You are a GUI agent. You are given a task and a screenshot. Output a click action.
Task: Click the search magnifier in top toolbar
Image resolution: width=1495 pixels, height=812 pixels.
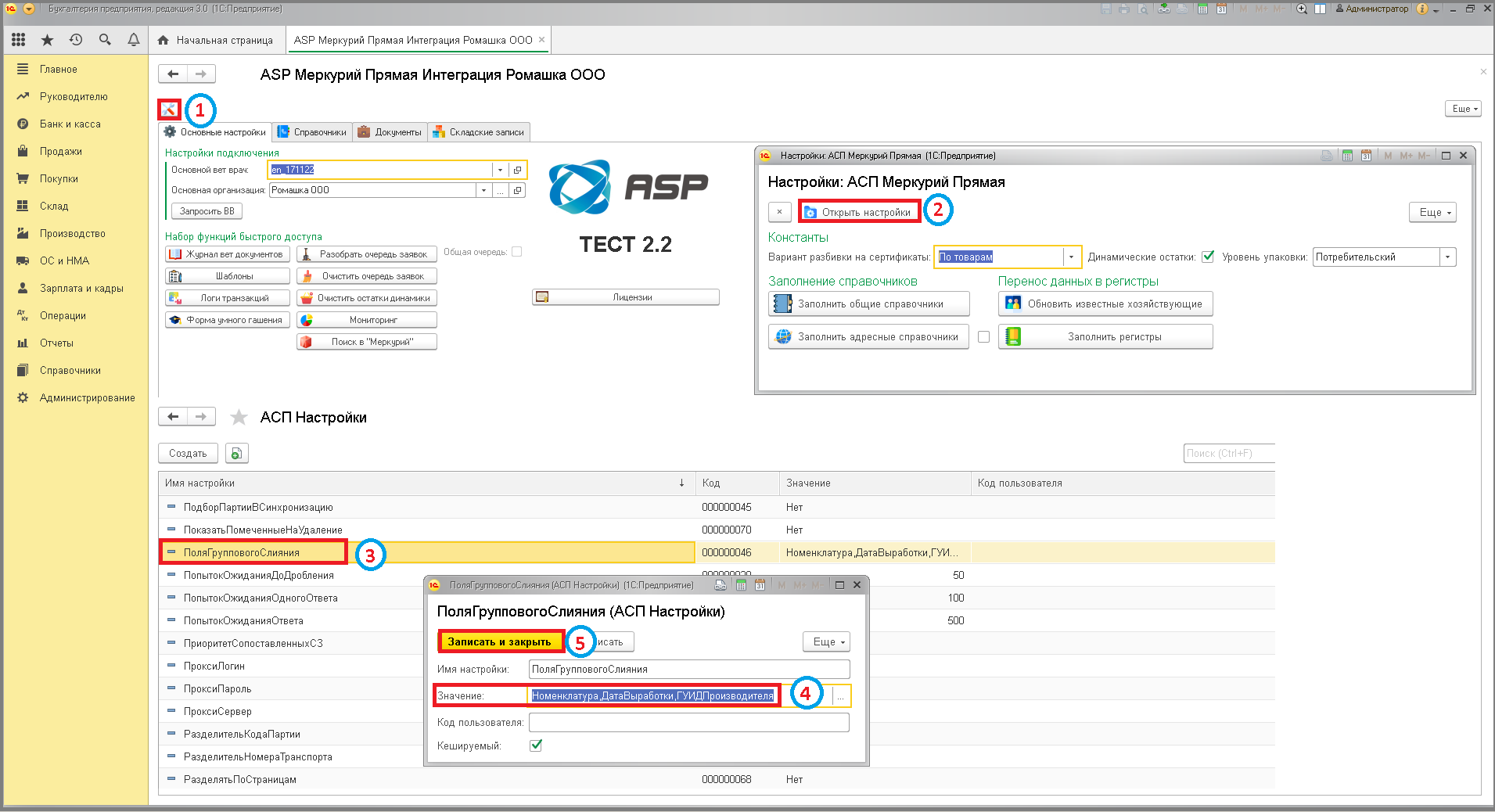click(x=105, y=39)
